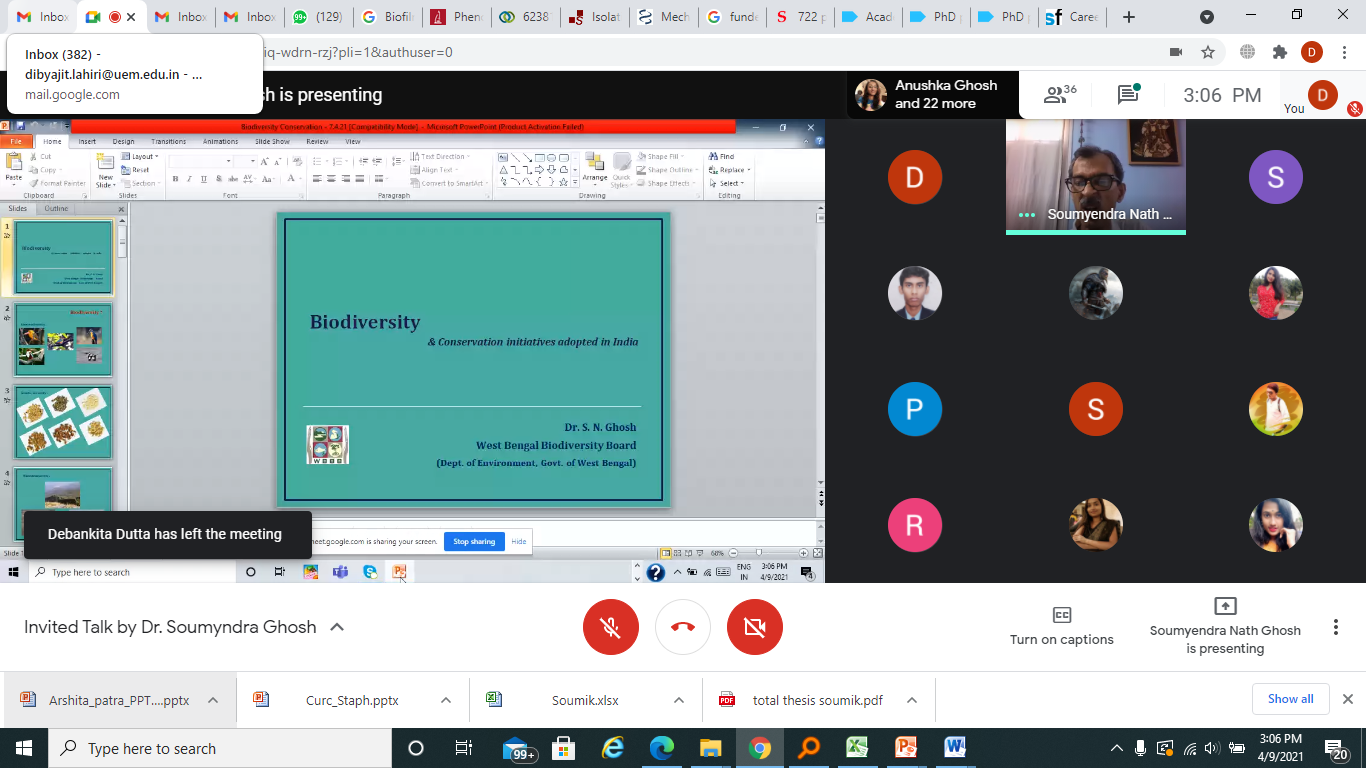Turn on captions
Viewport: 1366px width, 768px height.
click(x=1061, y=627)
